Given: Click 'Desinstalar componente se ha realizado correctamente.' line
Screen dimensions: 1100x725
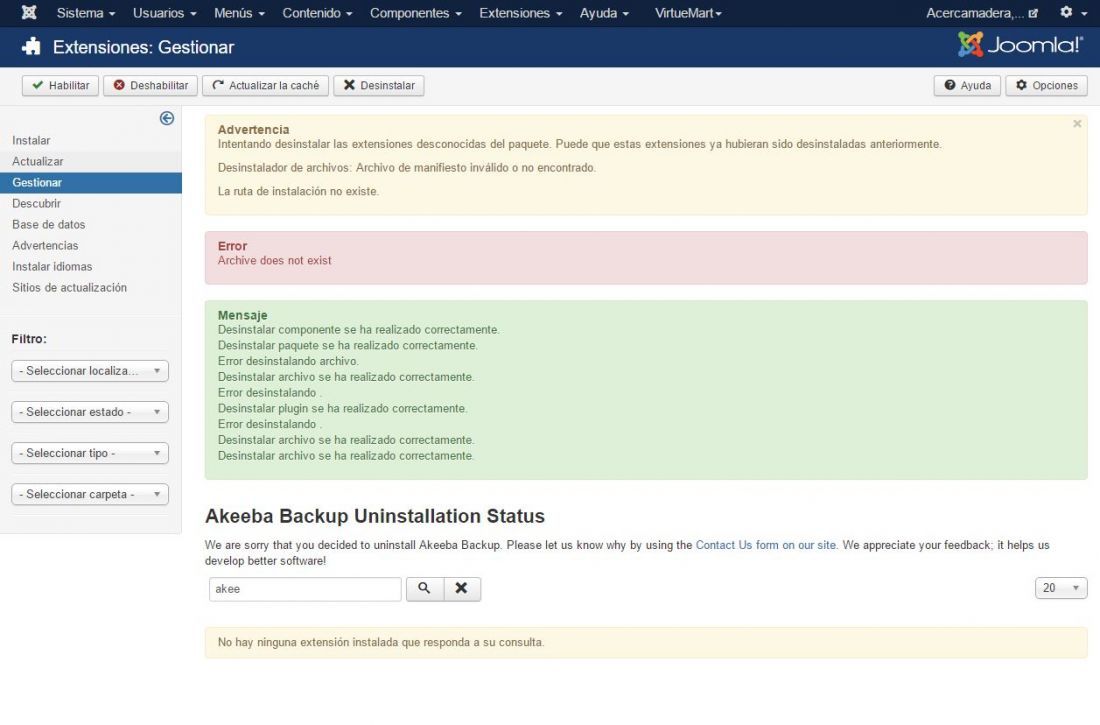Looking at the screenshot, I should pos(358,330).
